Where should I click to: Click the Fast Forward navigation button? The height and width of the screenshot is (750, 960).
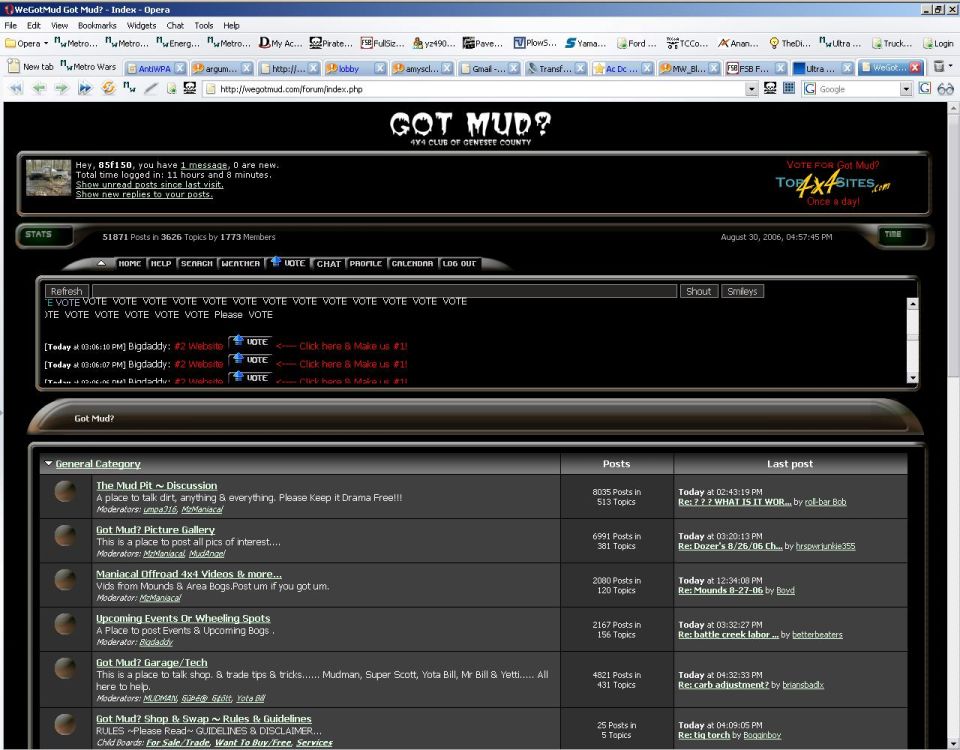point(85,89)
